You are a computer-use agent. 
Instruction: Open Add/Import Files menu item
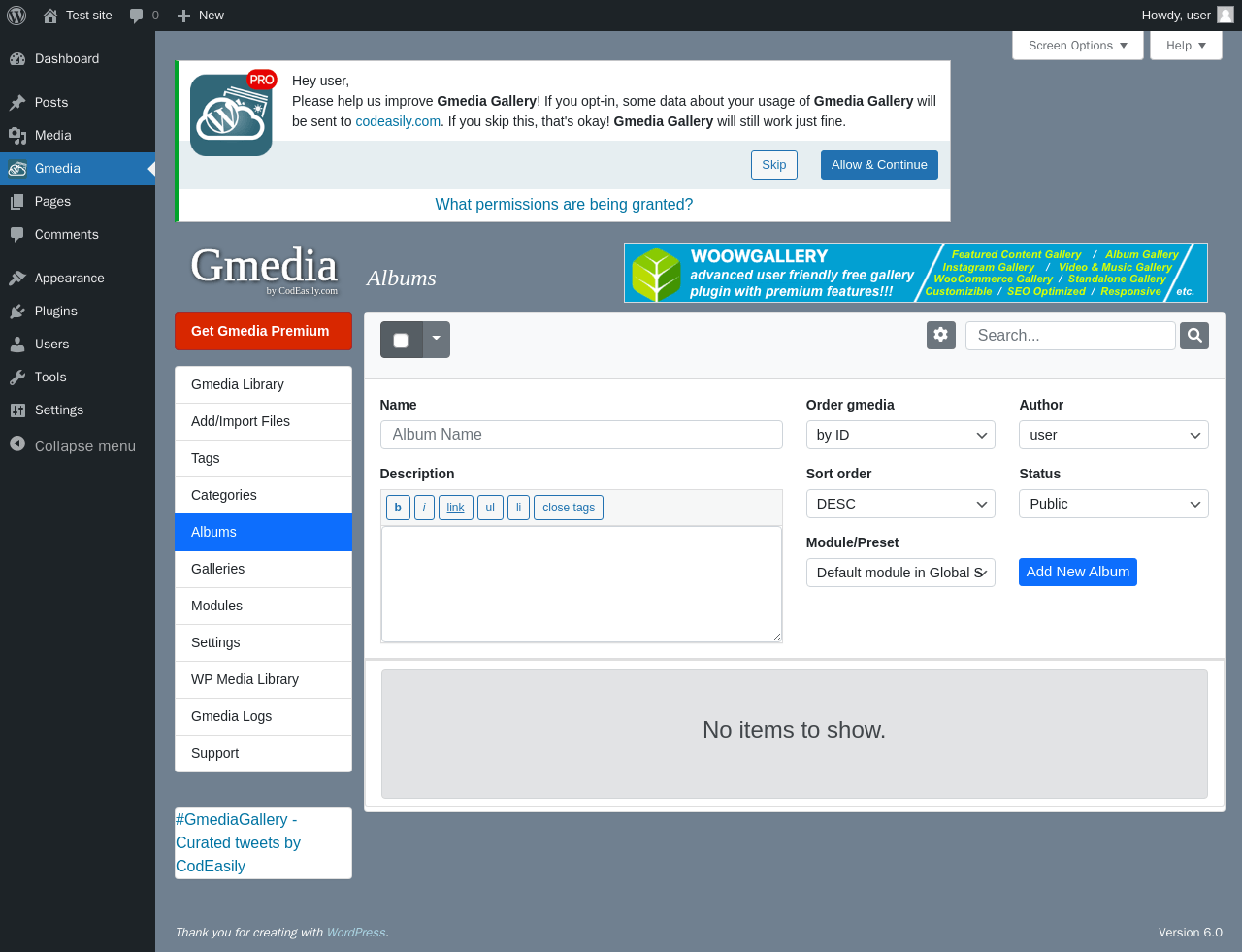click(263, 421)
